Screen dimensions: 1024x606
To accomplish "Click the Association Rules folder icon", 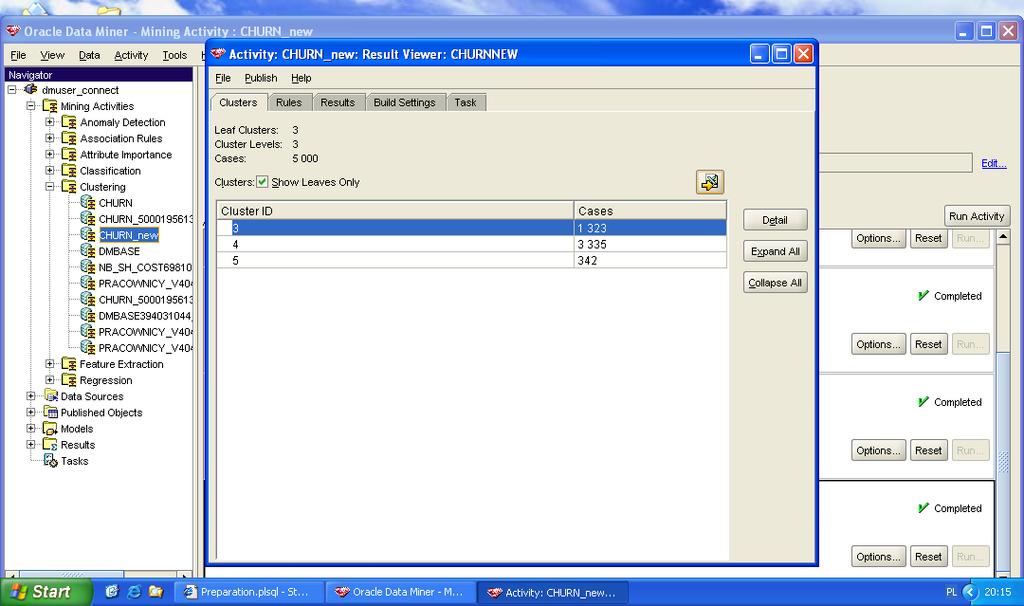I will [69, 138].
